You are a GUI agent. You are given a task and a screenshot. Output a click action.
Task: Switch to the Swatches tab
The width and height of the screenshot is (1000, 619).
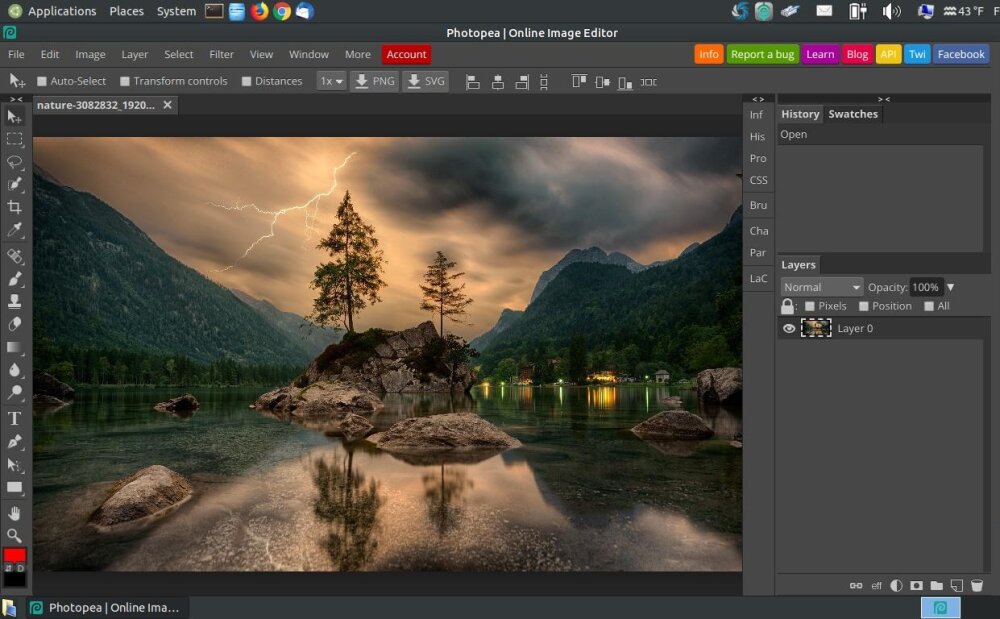pos(852,114)
